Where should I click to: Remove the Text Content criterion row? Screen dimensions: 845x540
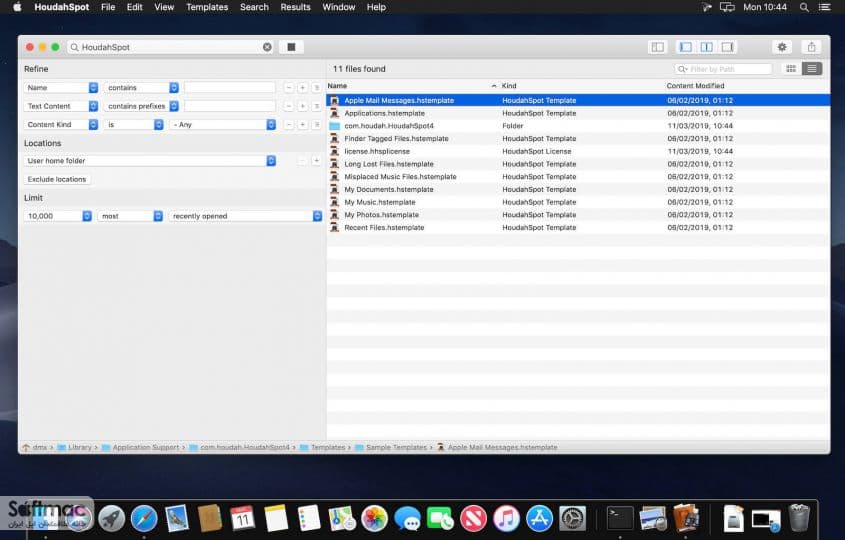click(x=288, y=106)
